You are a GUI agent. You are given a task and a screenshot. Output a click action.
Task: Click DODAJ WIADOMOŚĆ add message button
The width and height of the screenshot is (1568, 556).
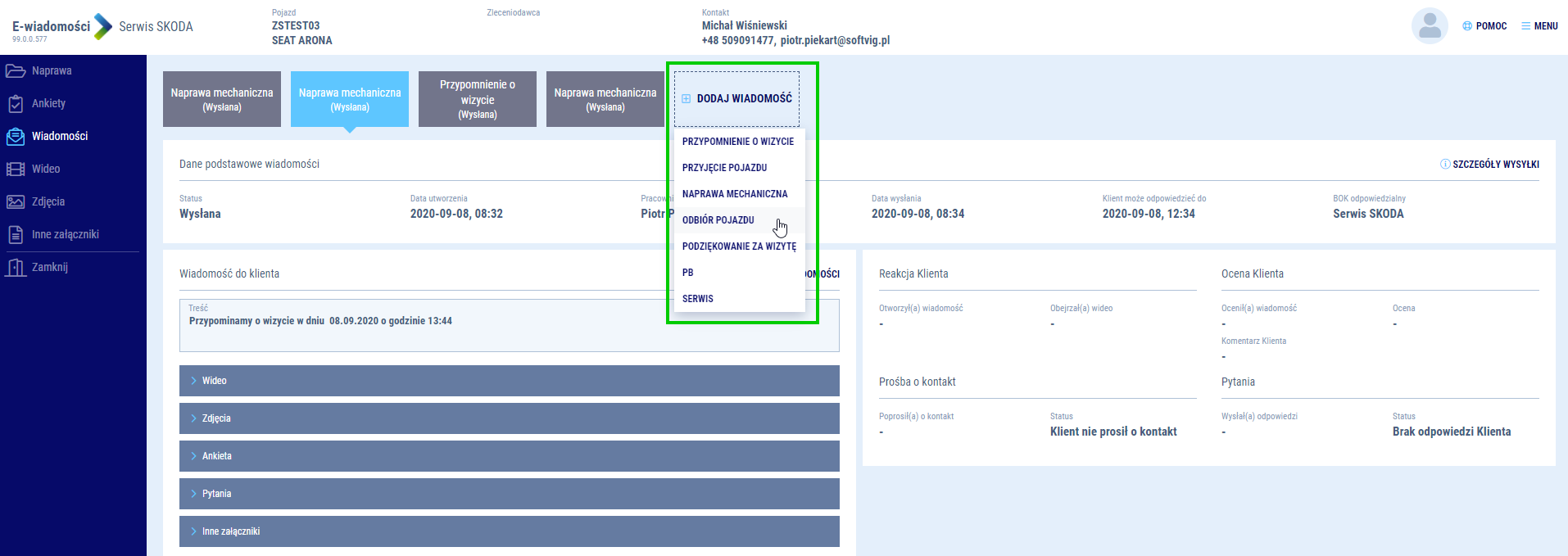tap(736, 99)
